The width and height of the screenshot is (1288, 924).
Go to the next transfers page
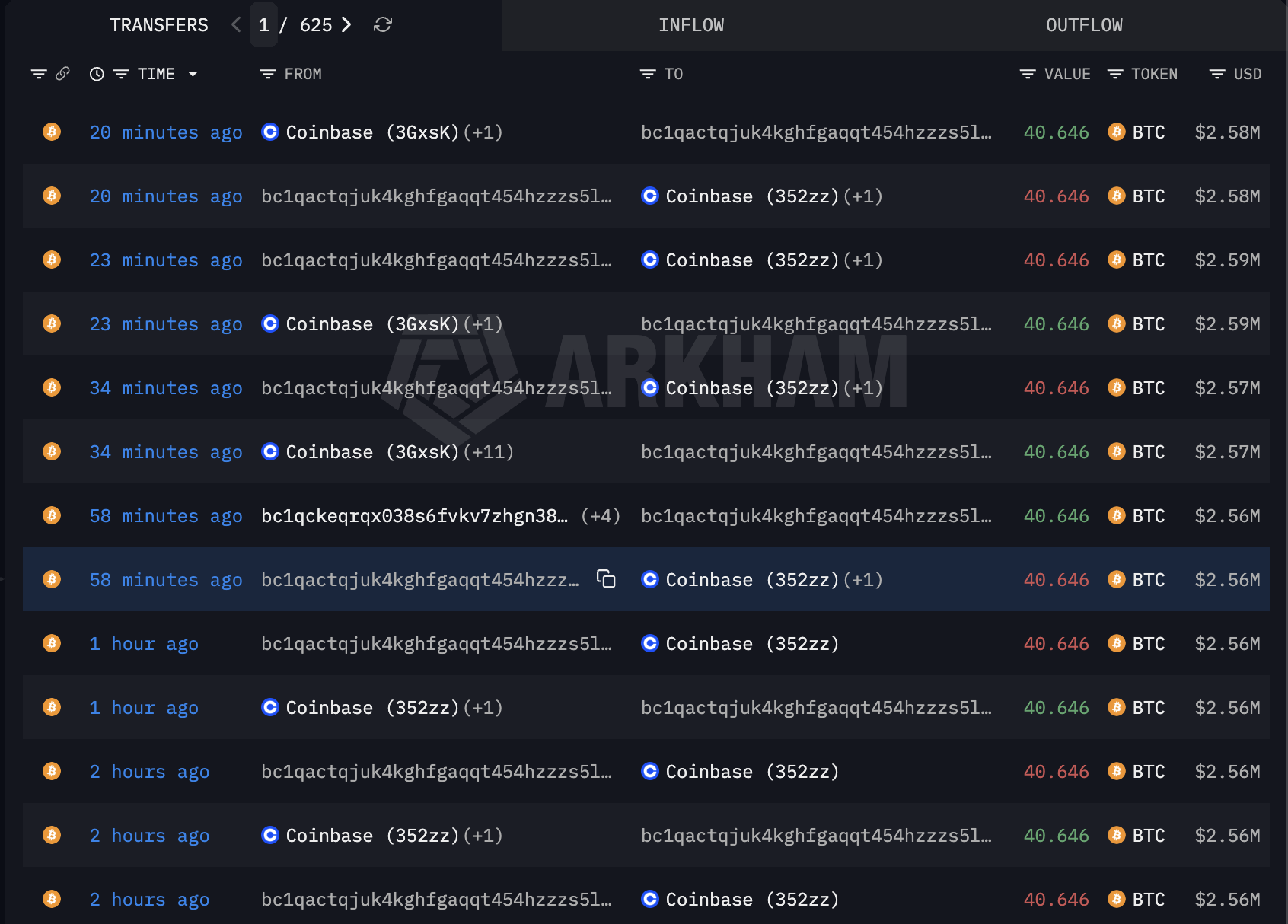click(x=346, y=25)
